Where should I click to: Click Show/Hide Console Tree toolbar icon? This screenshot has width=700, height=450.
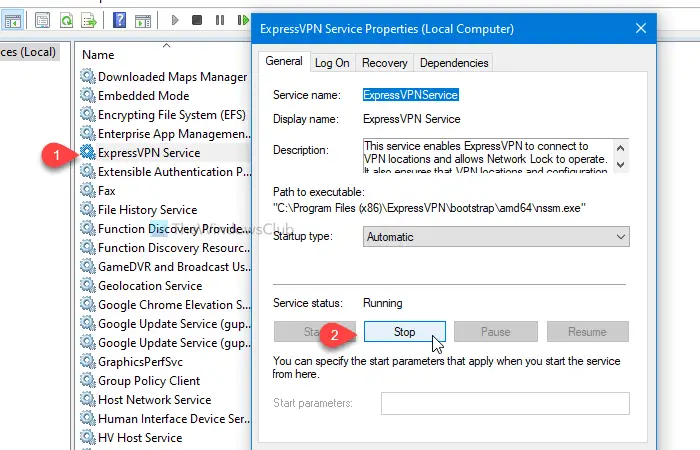tap(12, 21)
